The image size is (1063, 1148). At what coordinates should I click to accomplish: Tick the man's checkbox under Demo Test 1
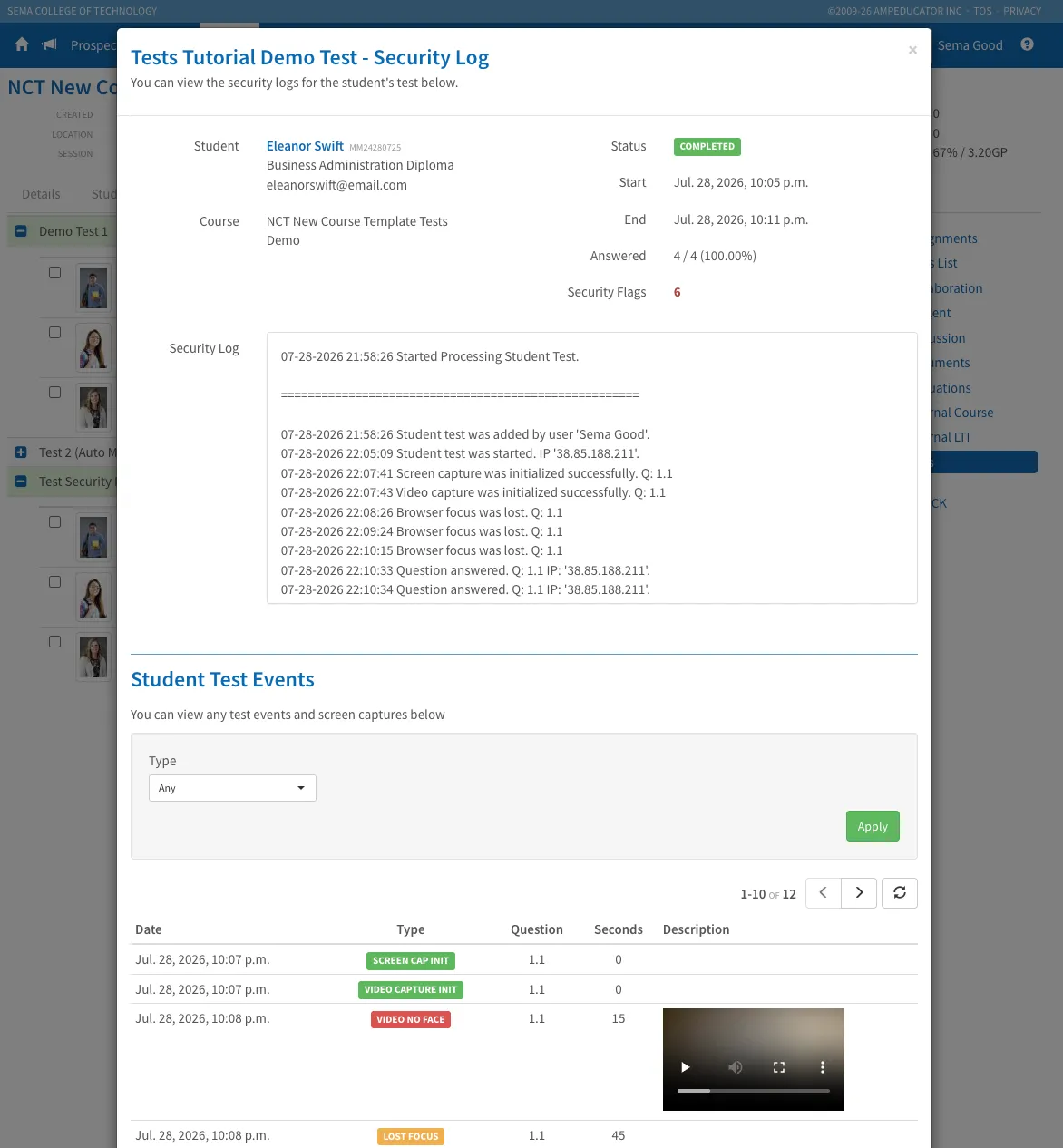click(x=55, y=272)
